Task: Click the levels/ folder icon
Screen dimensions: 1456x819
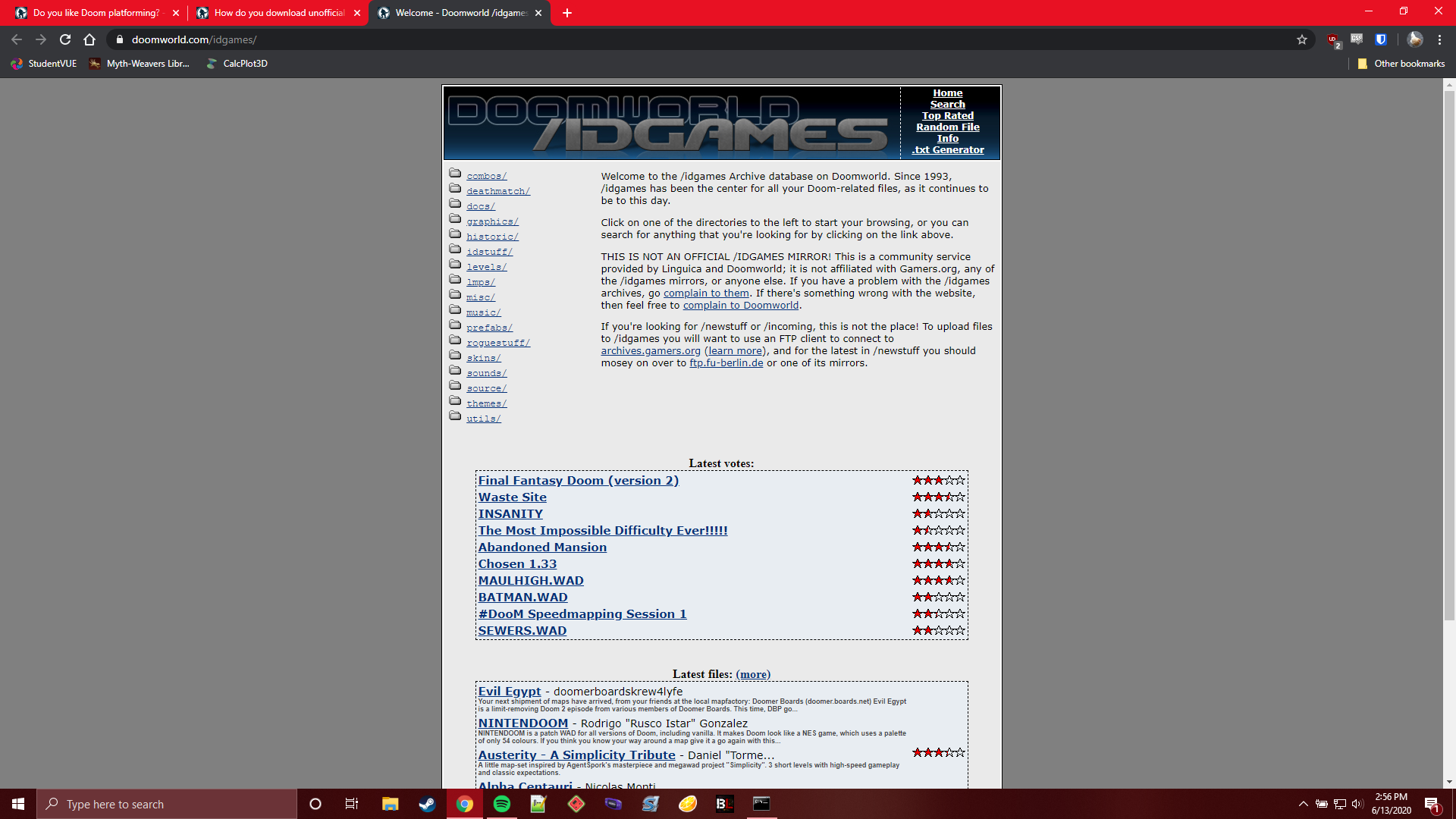Action: click(455, 265)
